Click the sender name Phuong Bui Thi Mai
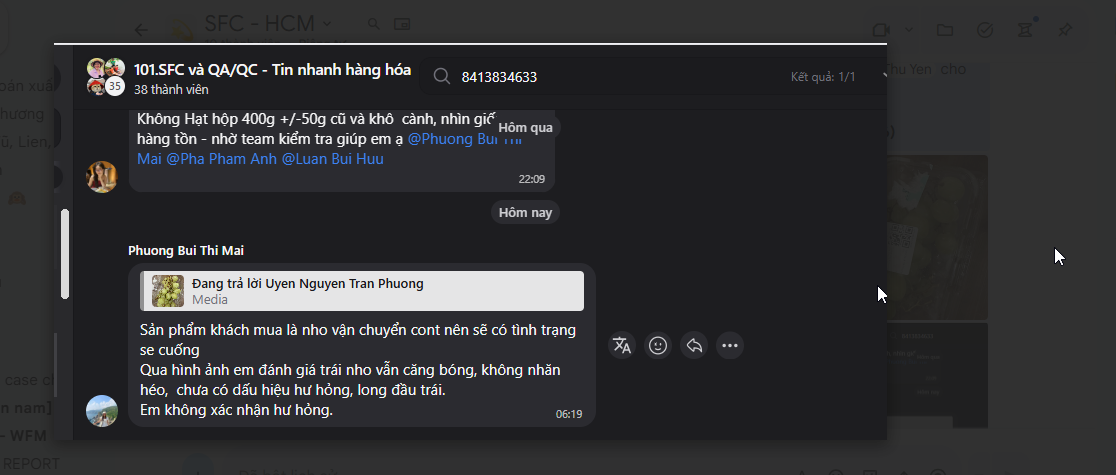Screen dimensions: 1116x475 click(x=186, y=251)
